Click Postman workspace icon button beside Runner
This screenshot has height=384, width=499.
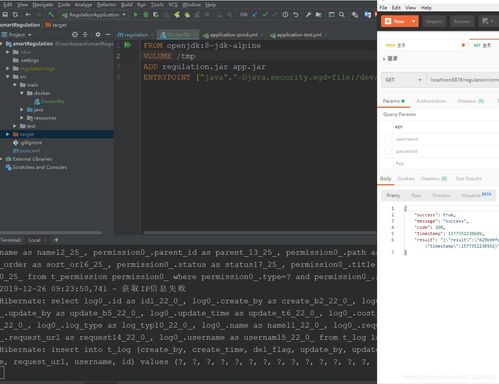488,21
